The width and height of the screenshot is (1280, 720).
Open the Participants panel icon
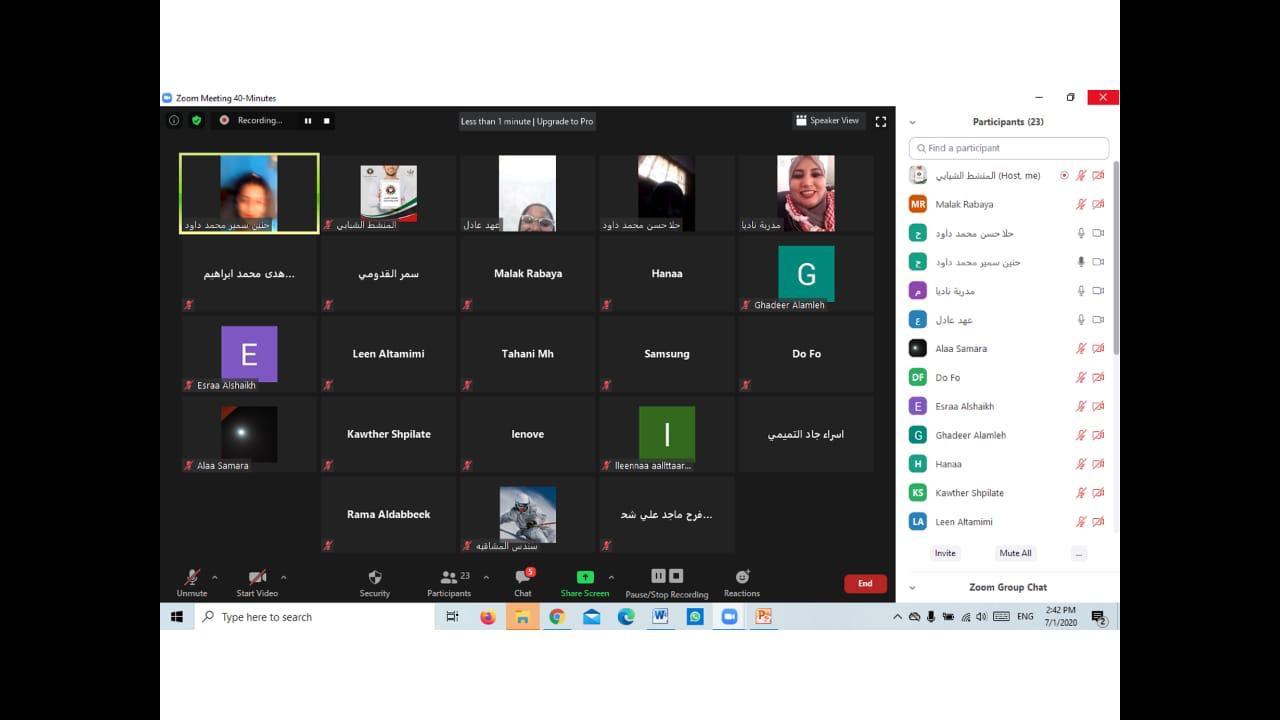coord(449,578)
